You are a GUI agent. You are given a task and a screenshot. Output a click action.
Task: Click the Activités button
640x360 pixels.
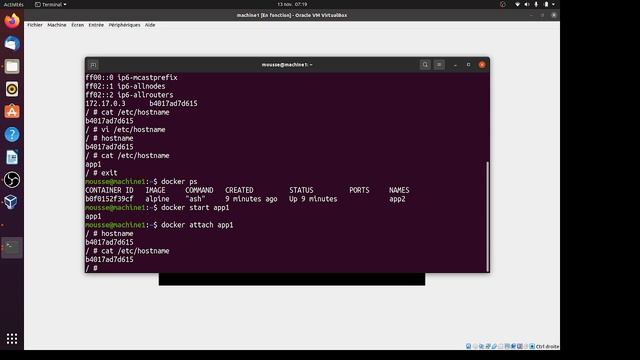(13, 4)
